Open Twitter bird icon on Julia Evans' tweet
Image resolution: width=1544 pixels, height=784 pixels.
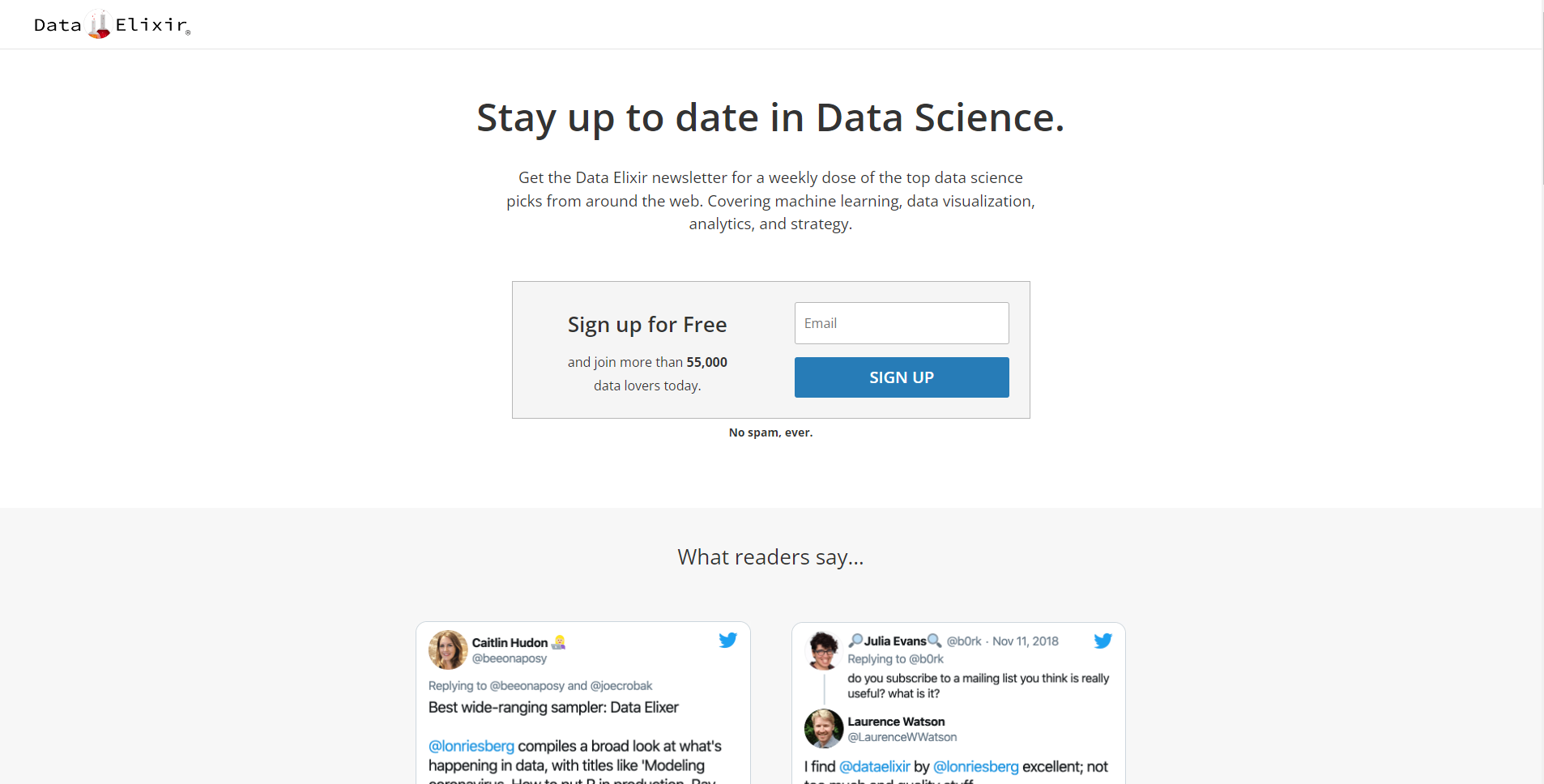[x=1103, y=641]
